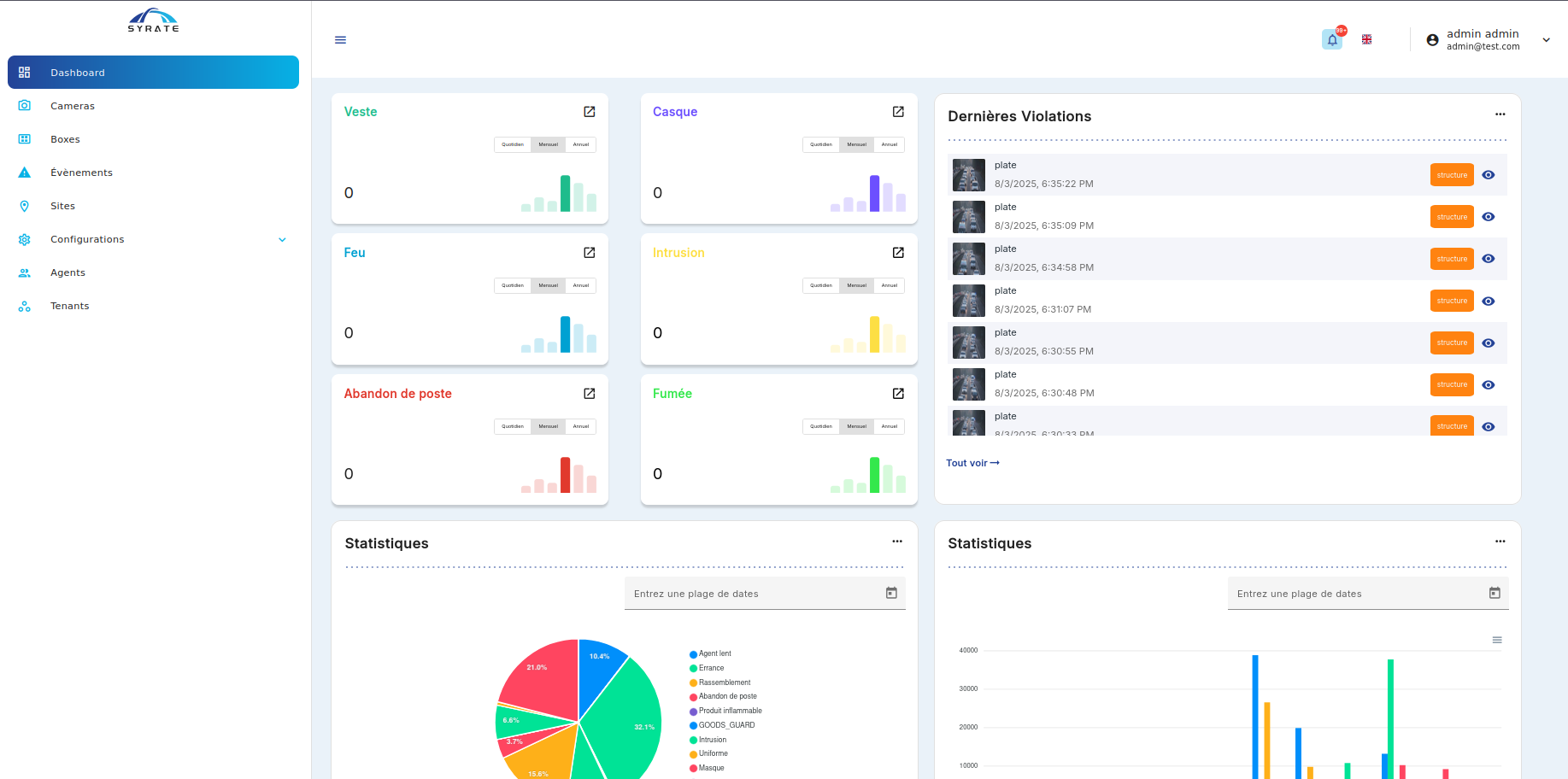Select Annuel on the Veste card
Viewport: 1568px width, 779px height.
(581, 144)
